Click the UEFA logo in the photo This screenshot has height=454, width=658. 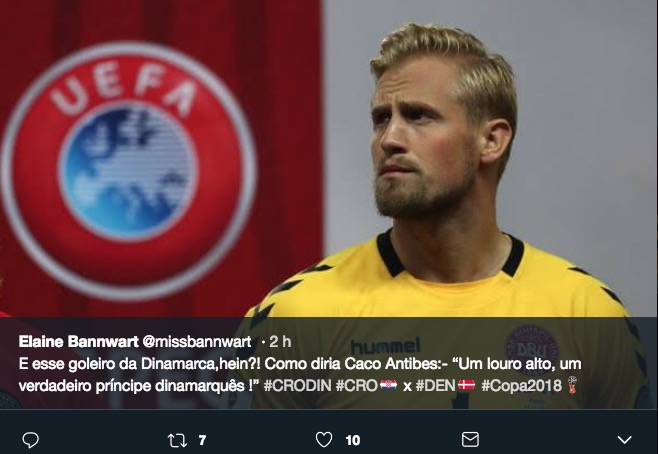pos(128,170)
